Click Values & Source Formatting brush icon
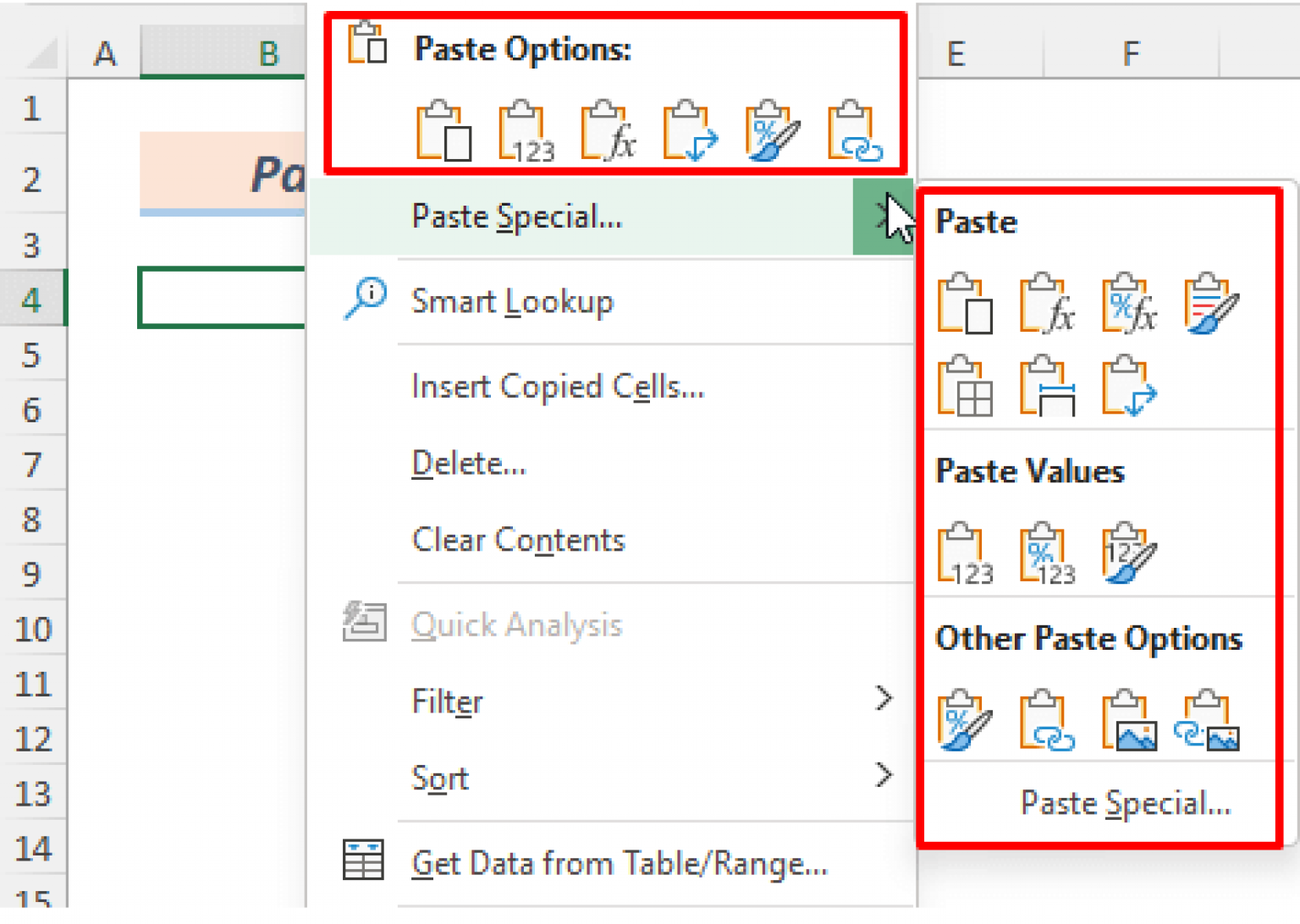The height and width of the screenshot is (924, 1300). (1129, 554)
